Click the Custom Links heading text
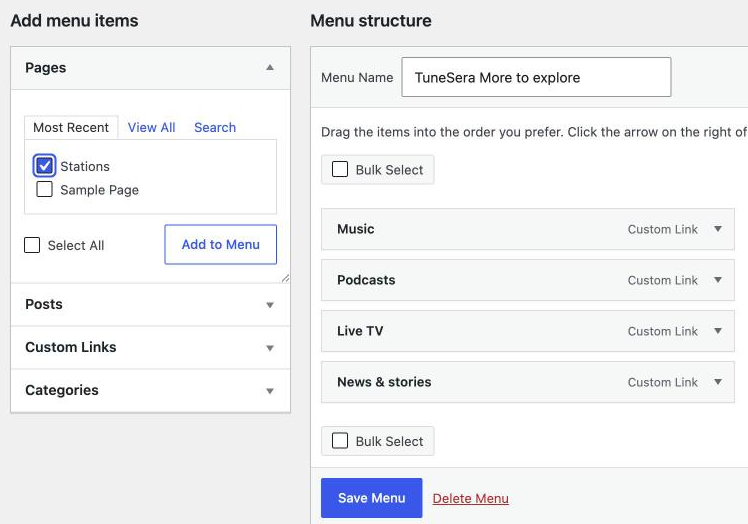748x524 pixels. (71, 347)
